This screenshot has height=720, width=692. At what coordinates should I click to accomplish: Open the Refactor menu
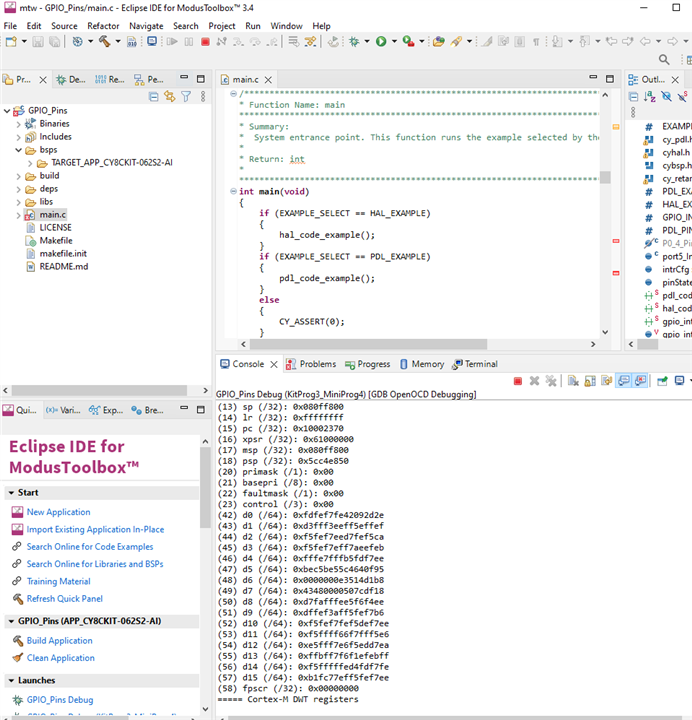click(x=103, y=26)
